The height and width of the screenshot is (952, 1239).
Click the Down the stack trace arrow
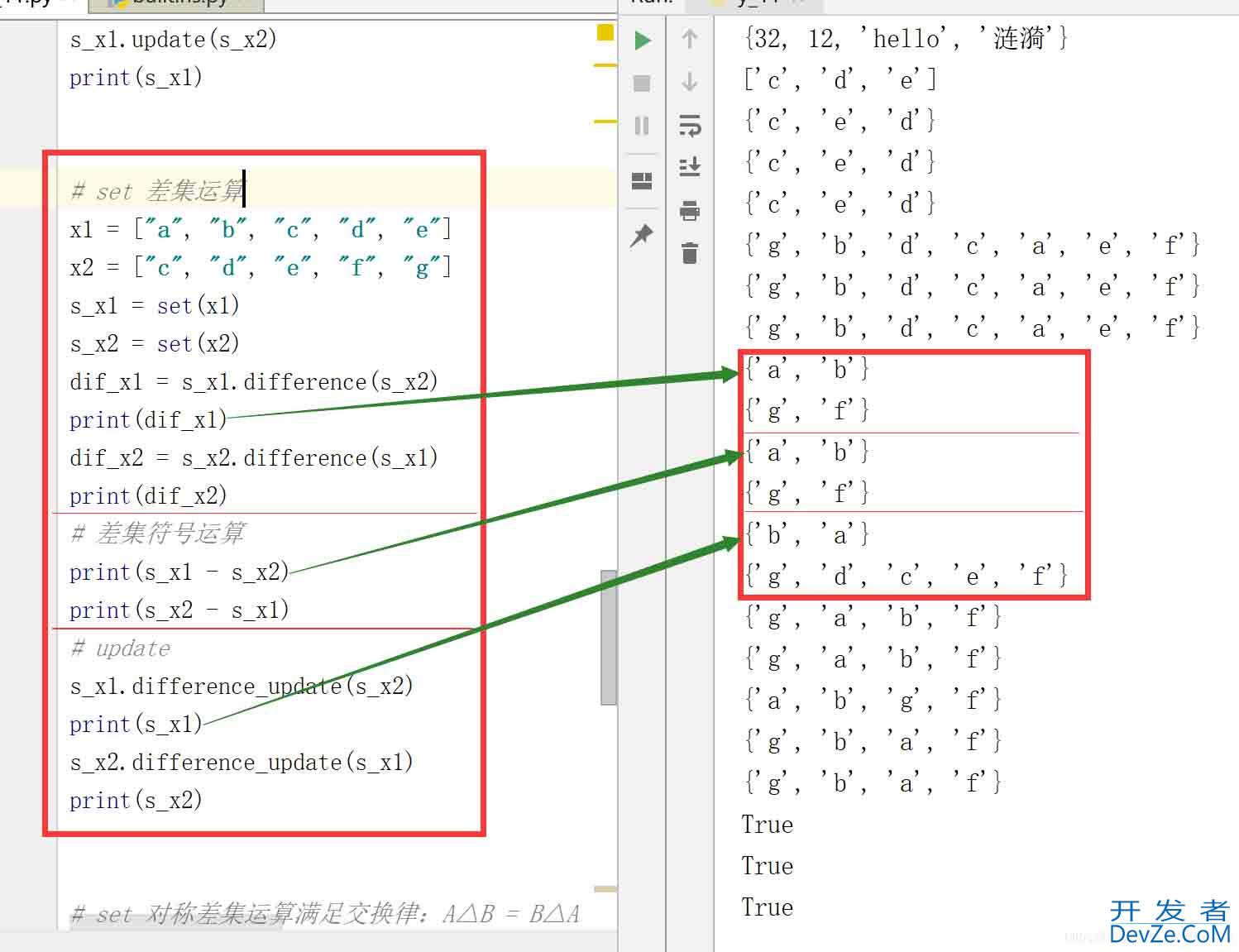(x=690, y=82)
